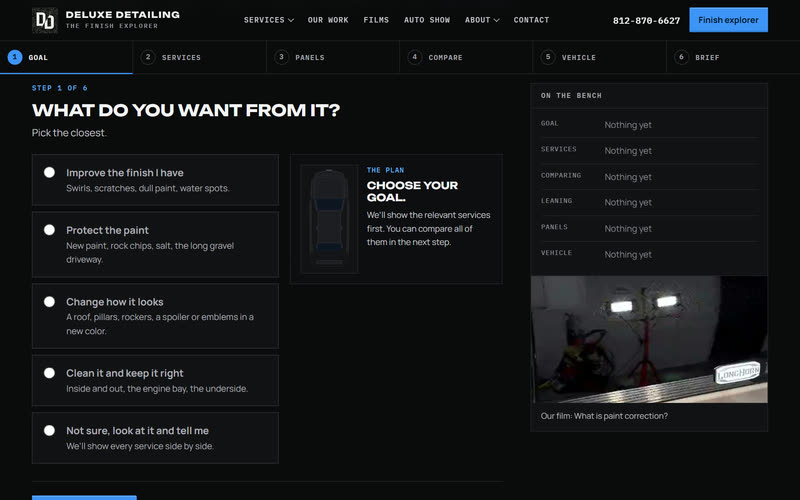Screen dimensions: 800x500
Task: Click step 2 number badge for Services
Action: (148, 57)
